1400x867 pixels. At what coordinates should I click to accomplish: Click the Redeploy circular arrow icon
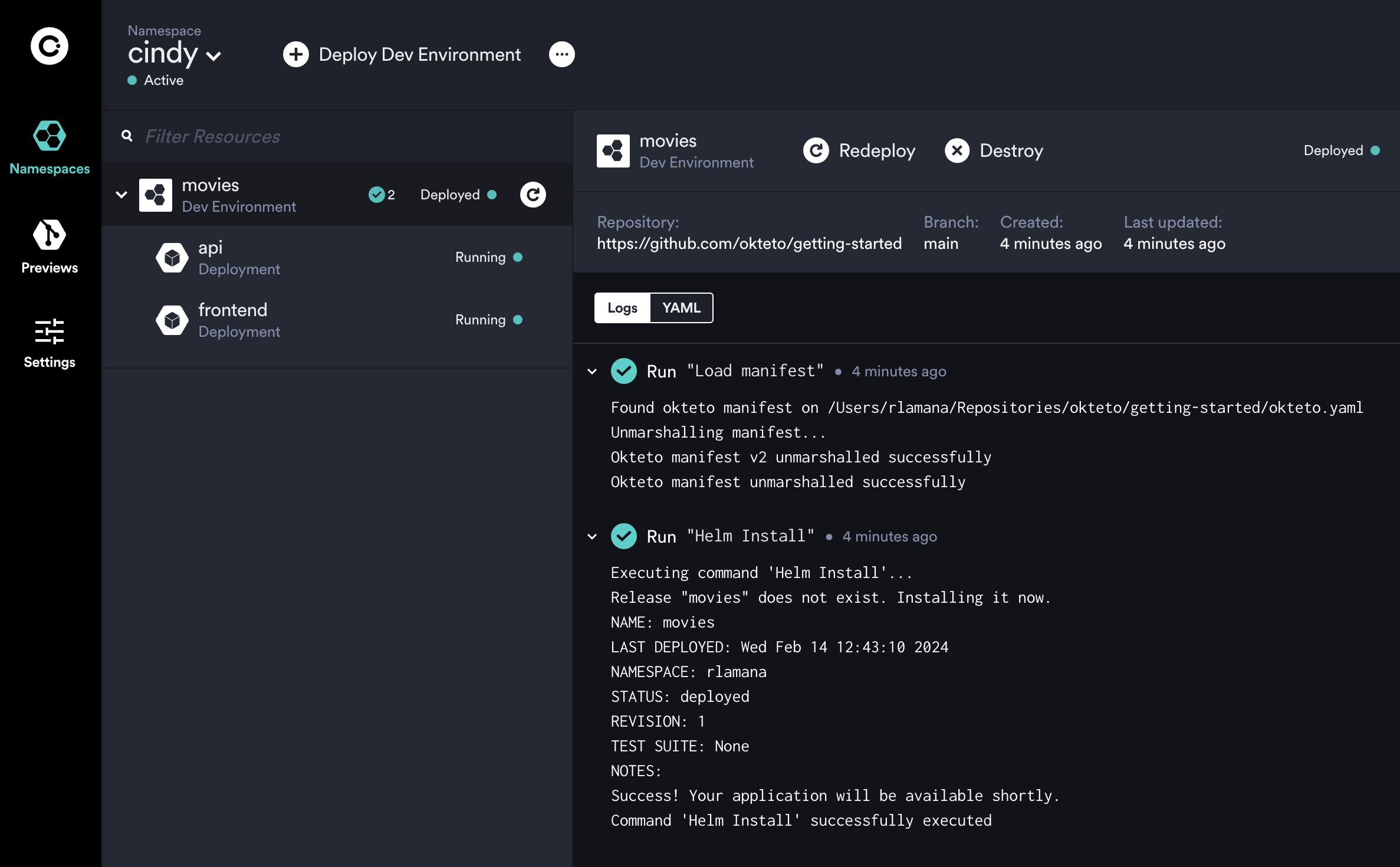816,151
